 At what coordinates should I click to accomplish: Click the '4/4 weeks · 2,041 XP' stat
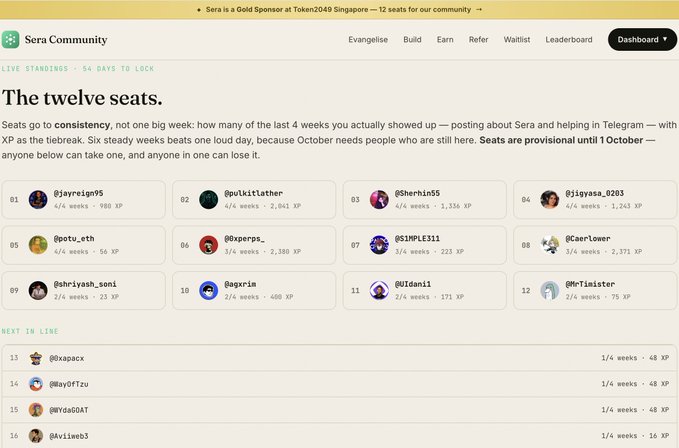pyautogui.click(x=262, y=206)
